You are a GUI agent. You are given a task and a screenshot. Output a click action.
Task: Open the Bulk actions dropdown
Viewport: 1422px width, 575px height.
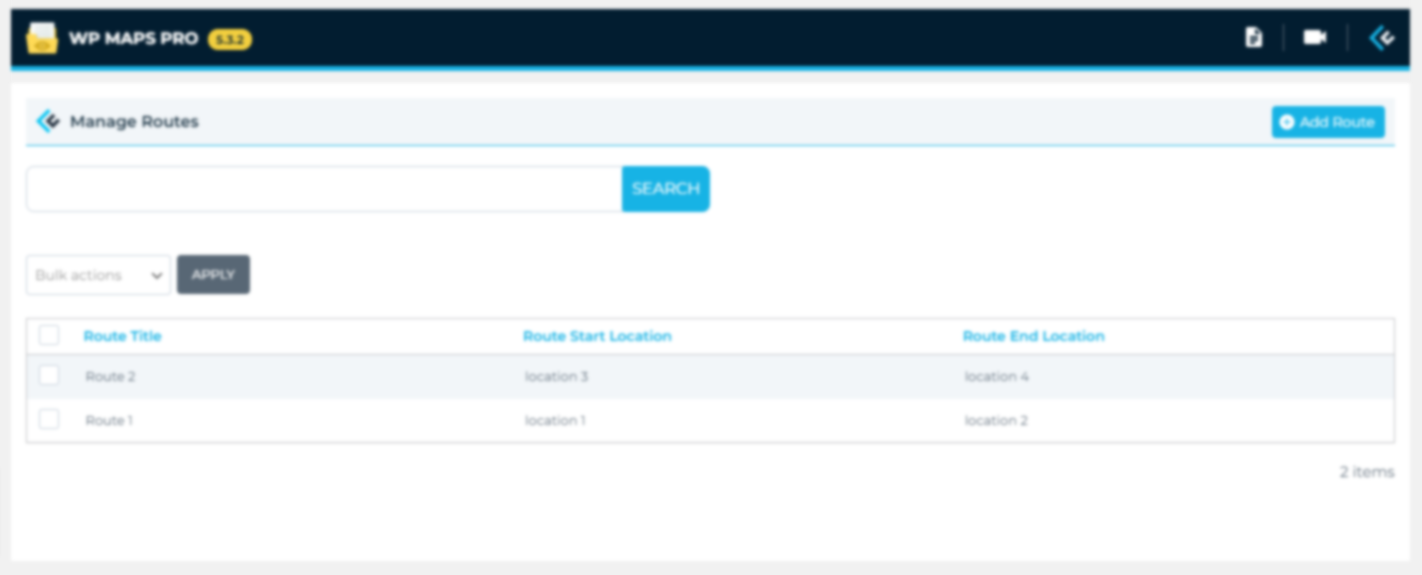click(x=98, y=275)
